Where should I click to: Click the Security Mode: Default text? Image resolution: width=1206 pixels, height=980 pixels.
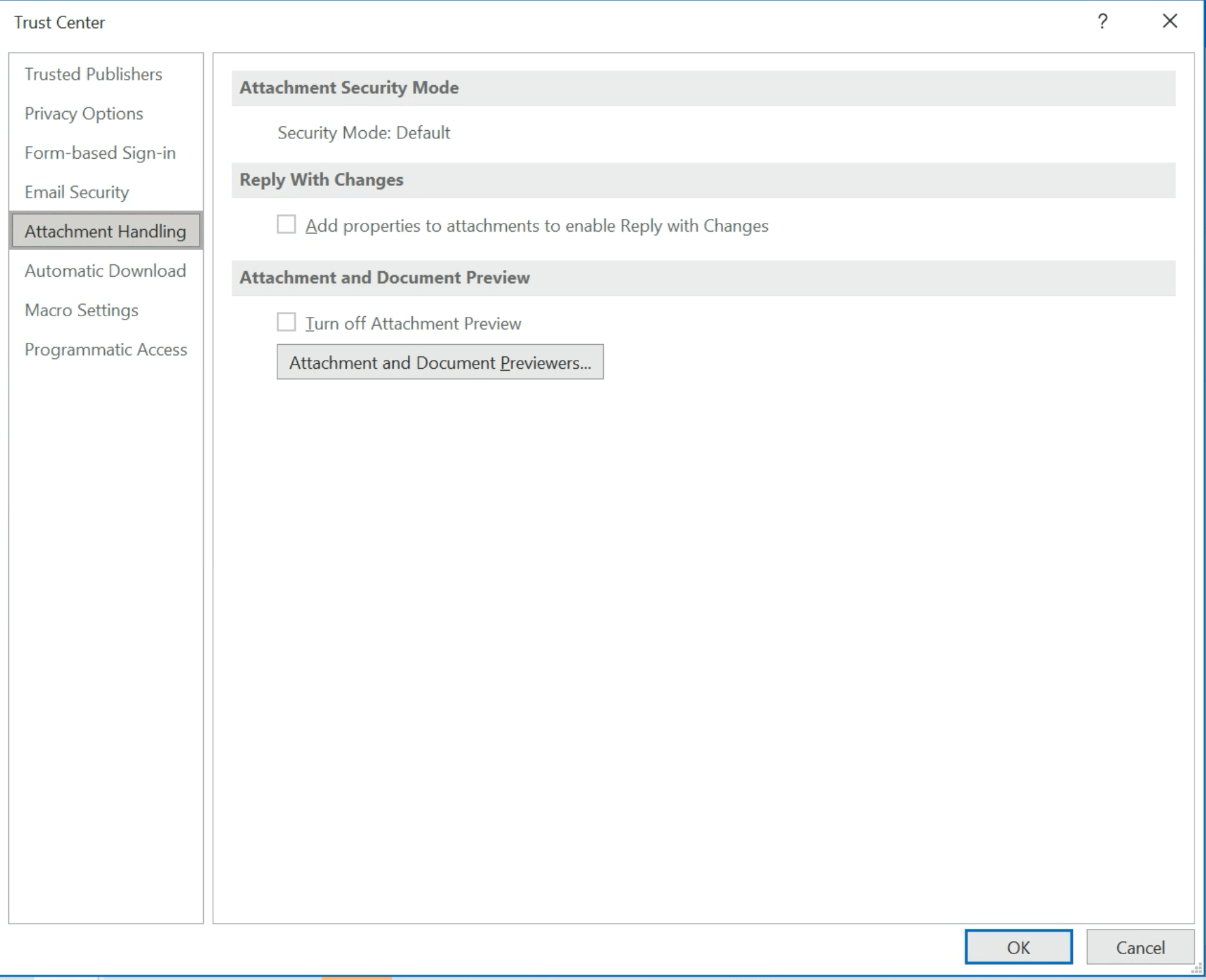pyautogui.click(x=363, y=133)
